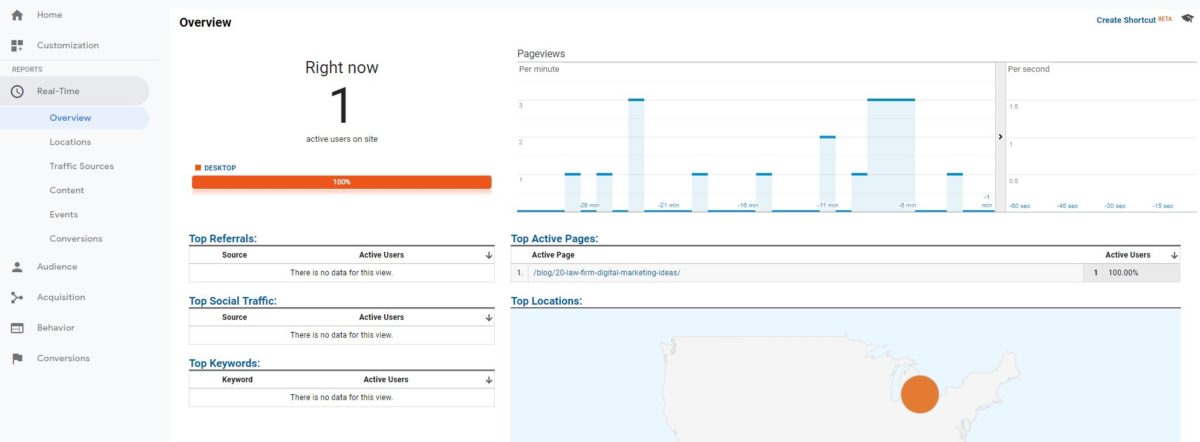The height and width of the screenshot is (442, 1200).
Task: Click the Audience person icon
Action: click(17, 267)
